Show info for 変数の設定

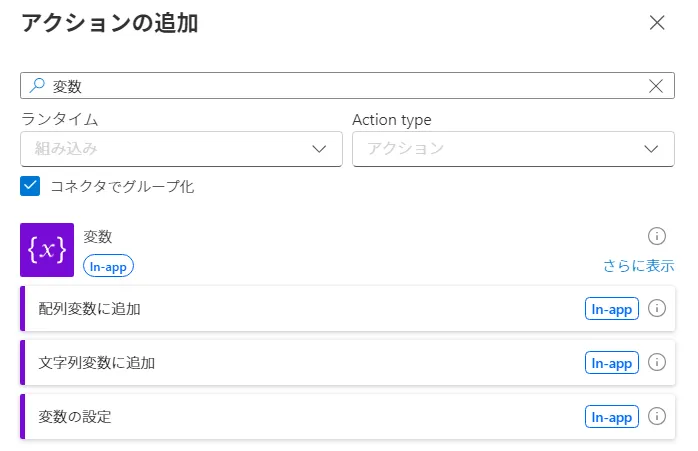[x=657, y=416]
